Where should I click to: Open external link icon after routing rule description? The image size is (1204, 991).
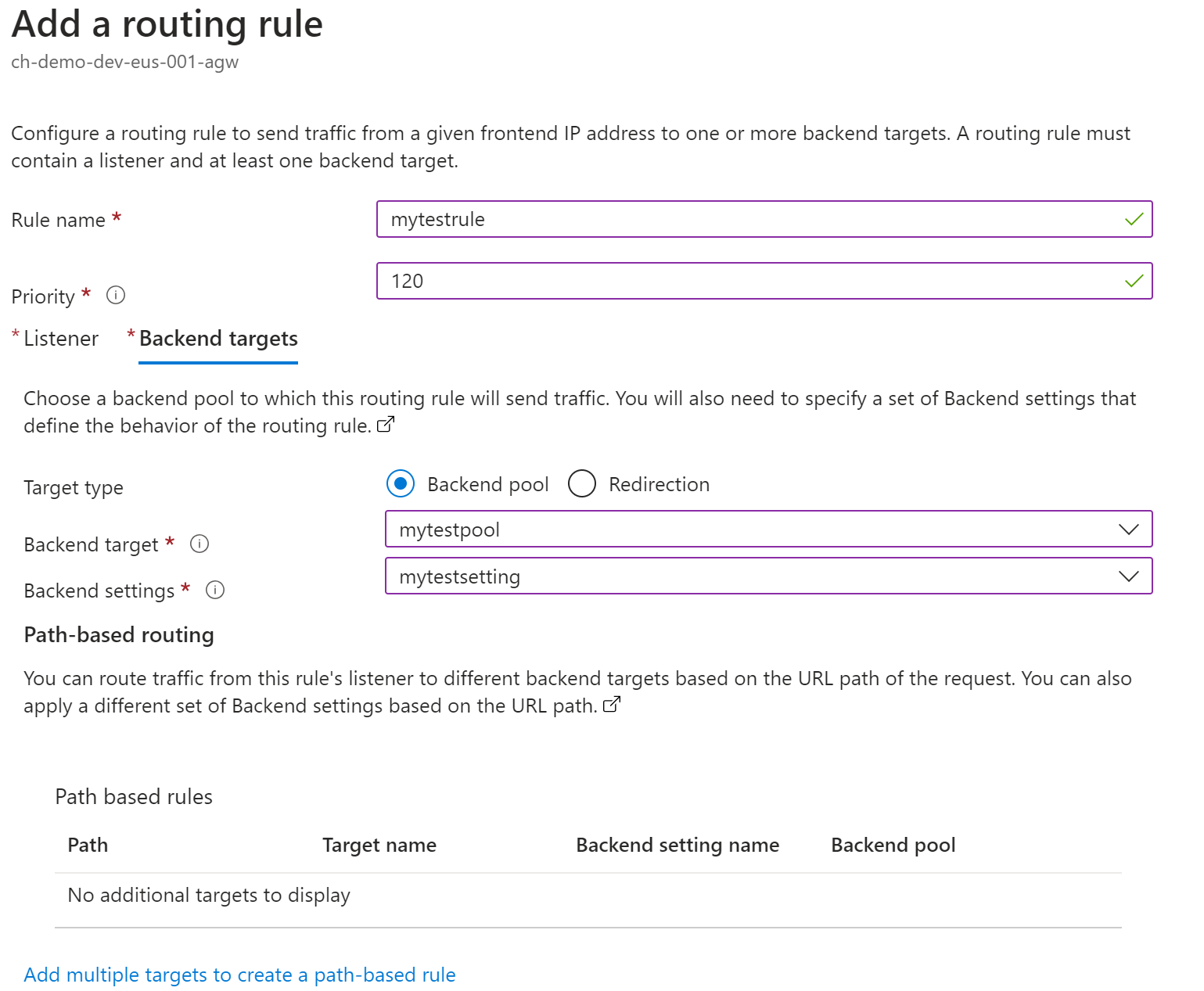386,425
